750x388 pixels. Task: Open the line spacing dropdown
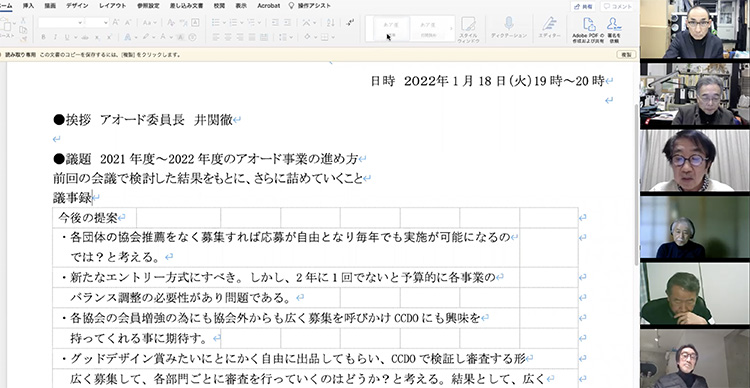point(286,37)
